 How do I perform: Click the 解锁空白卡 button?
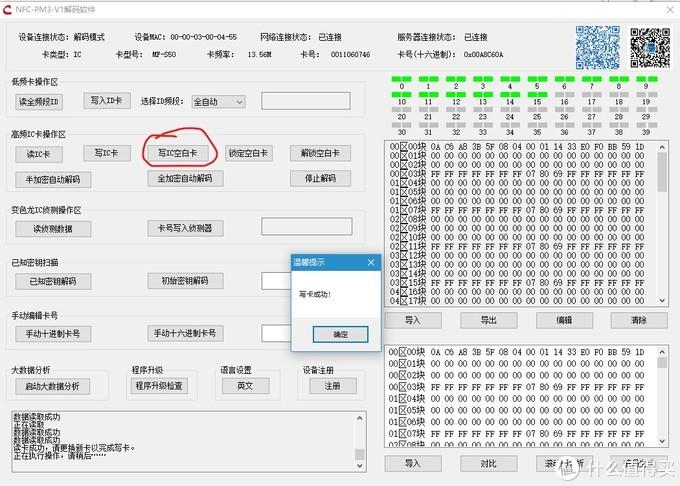point(320,153)
